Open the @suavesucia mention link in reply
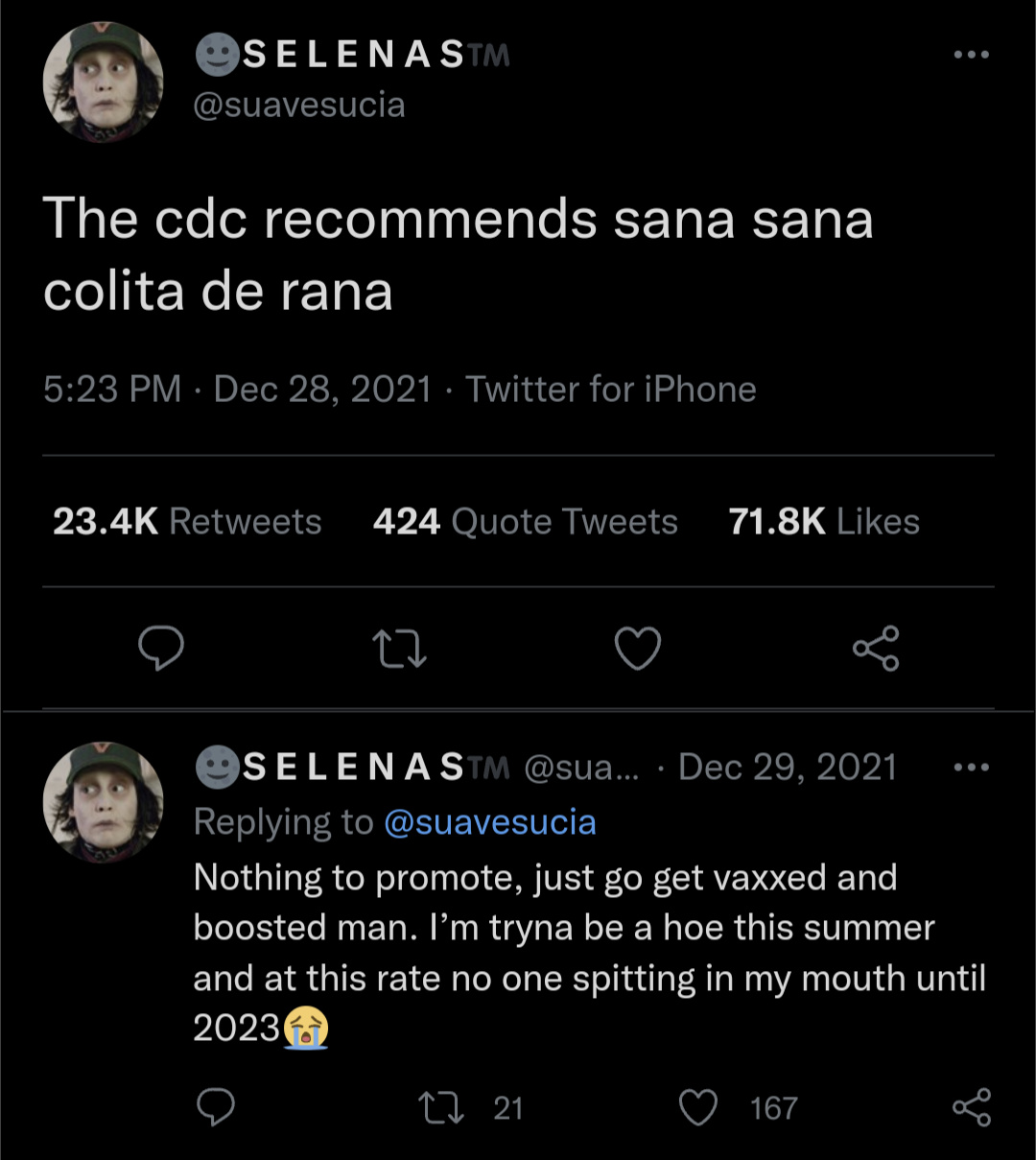 [490, 822]
